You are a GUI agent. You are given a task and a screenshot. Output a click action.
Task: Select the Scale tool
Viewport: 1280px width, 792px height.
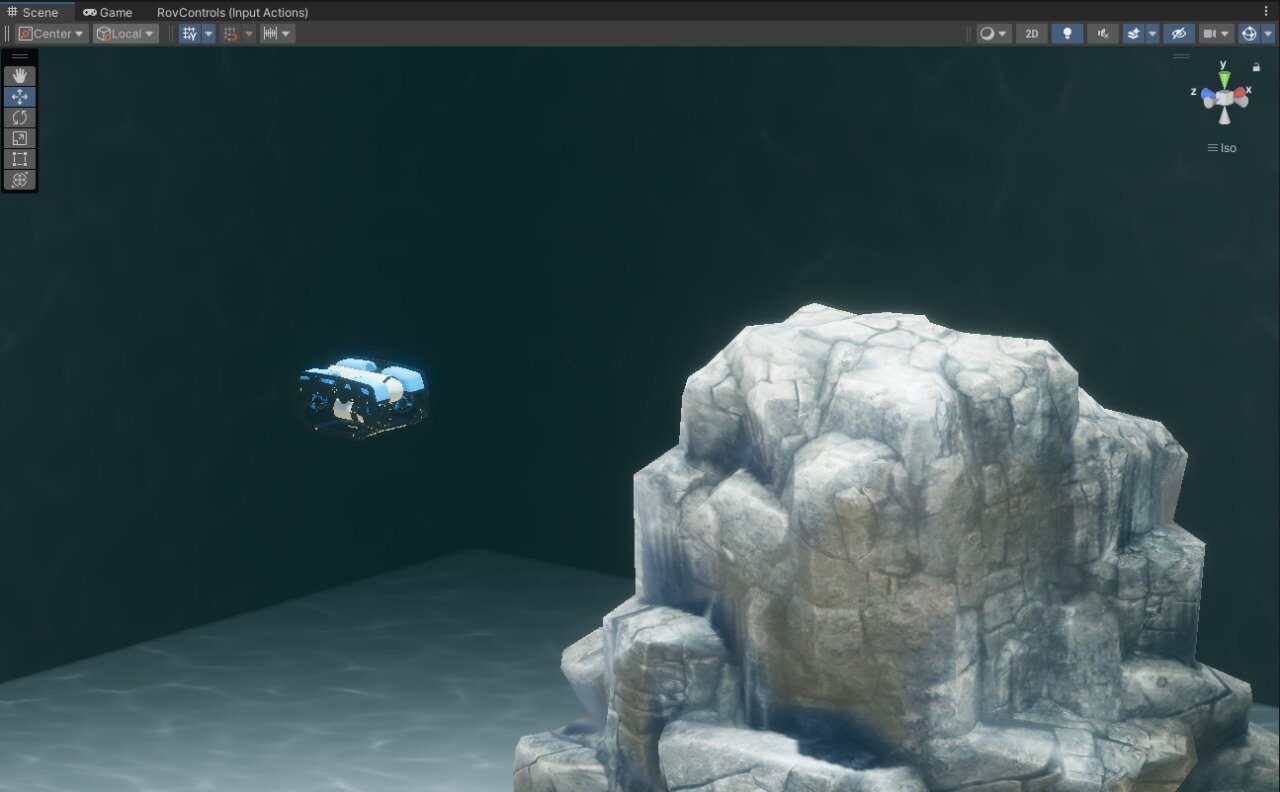click(x=19, y=138)
